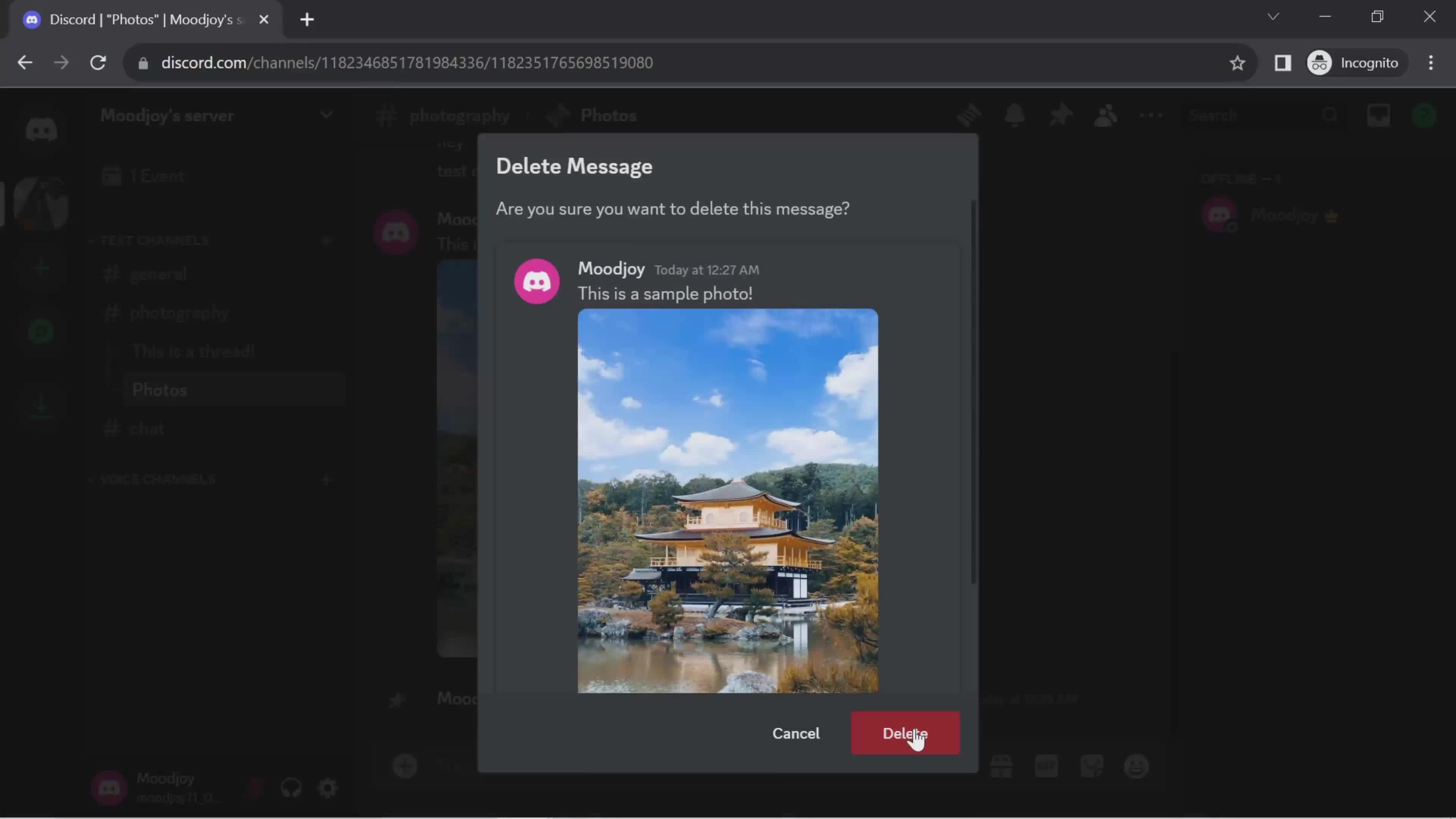Add a server with the plus icon
This screenshot has height=819, width=1456.
(41, 268)
